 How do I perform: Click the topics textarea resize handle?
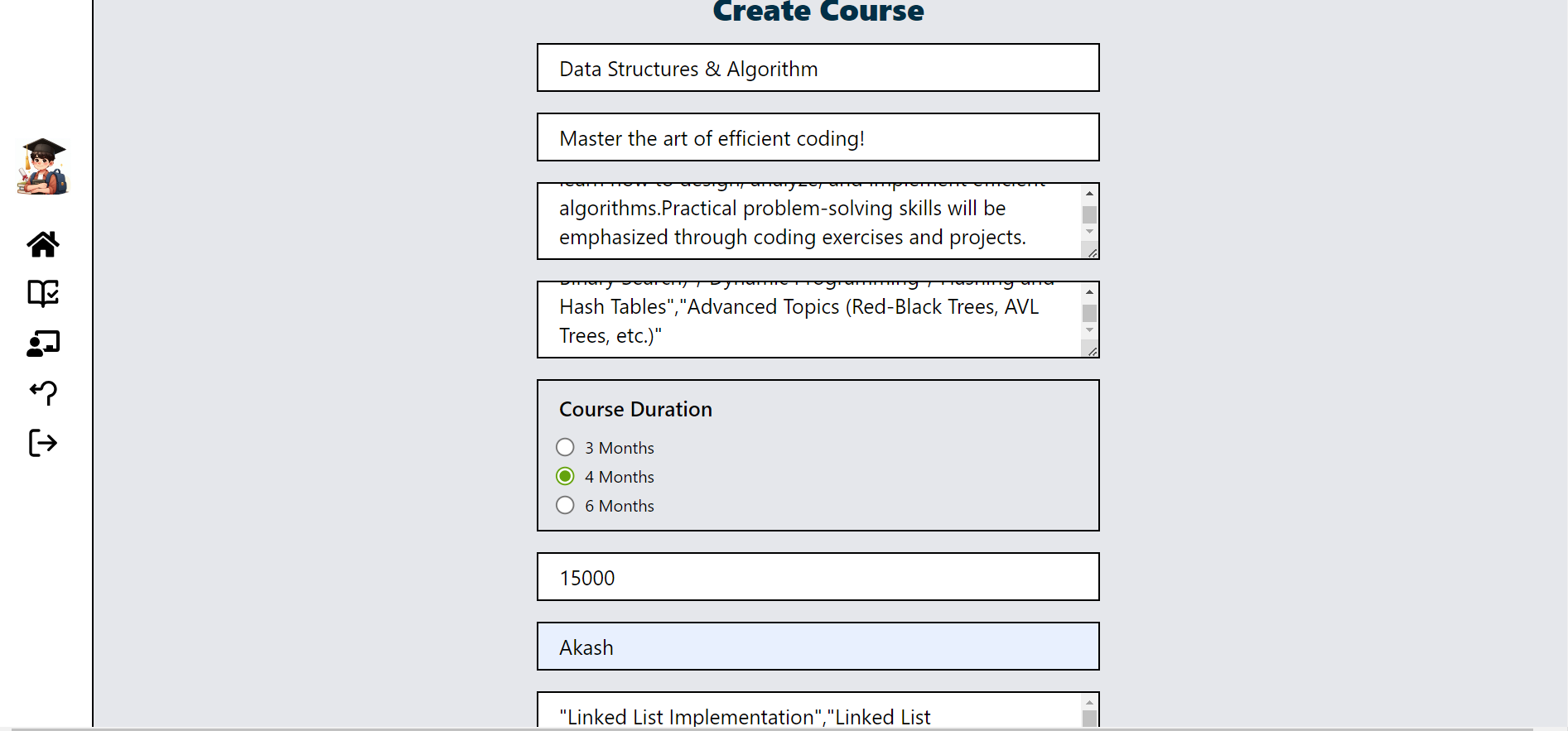click(1093, 351)
